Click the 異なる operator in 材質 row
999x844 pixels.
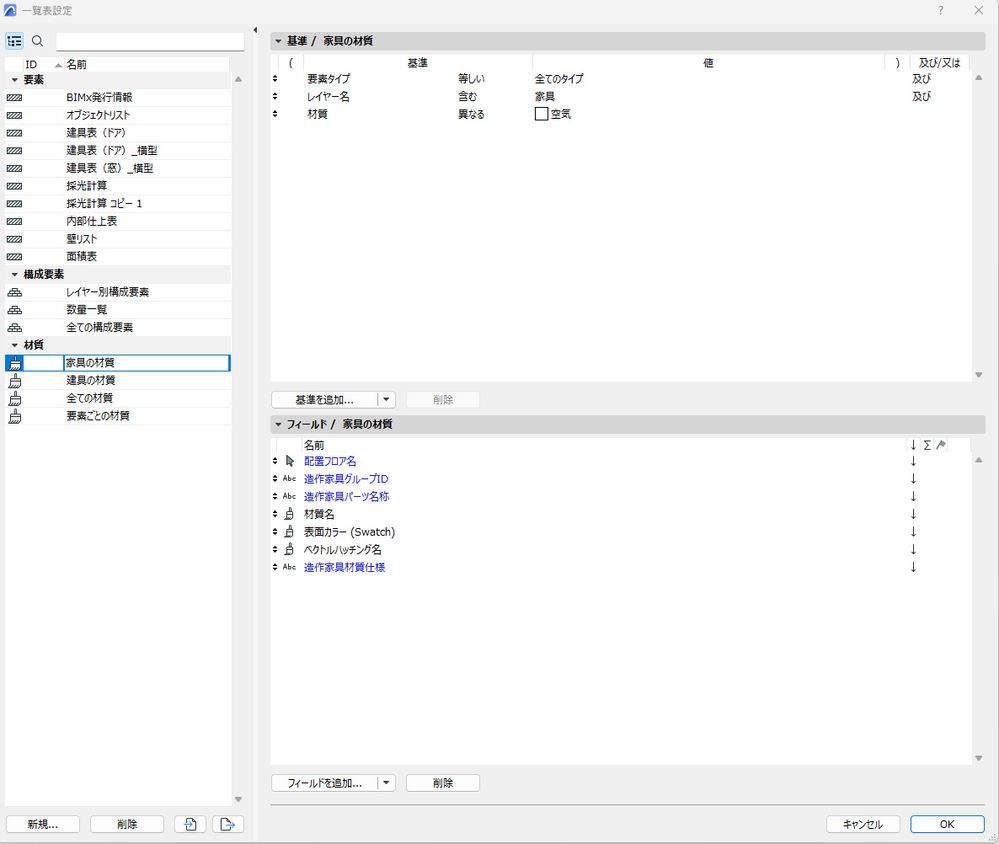(x=471, y=115)
